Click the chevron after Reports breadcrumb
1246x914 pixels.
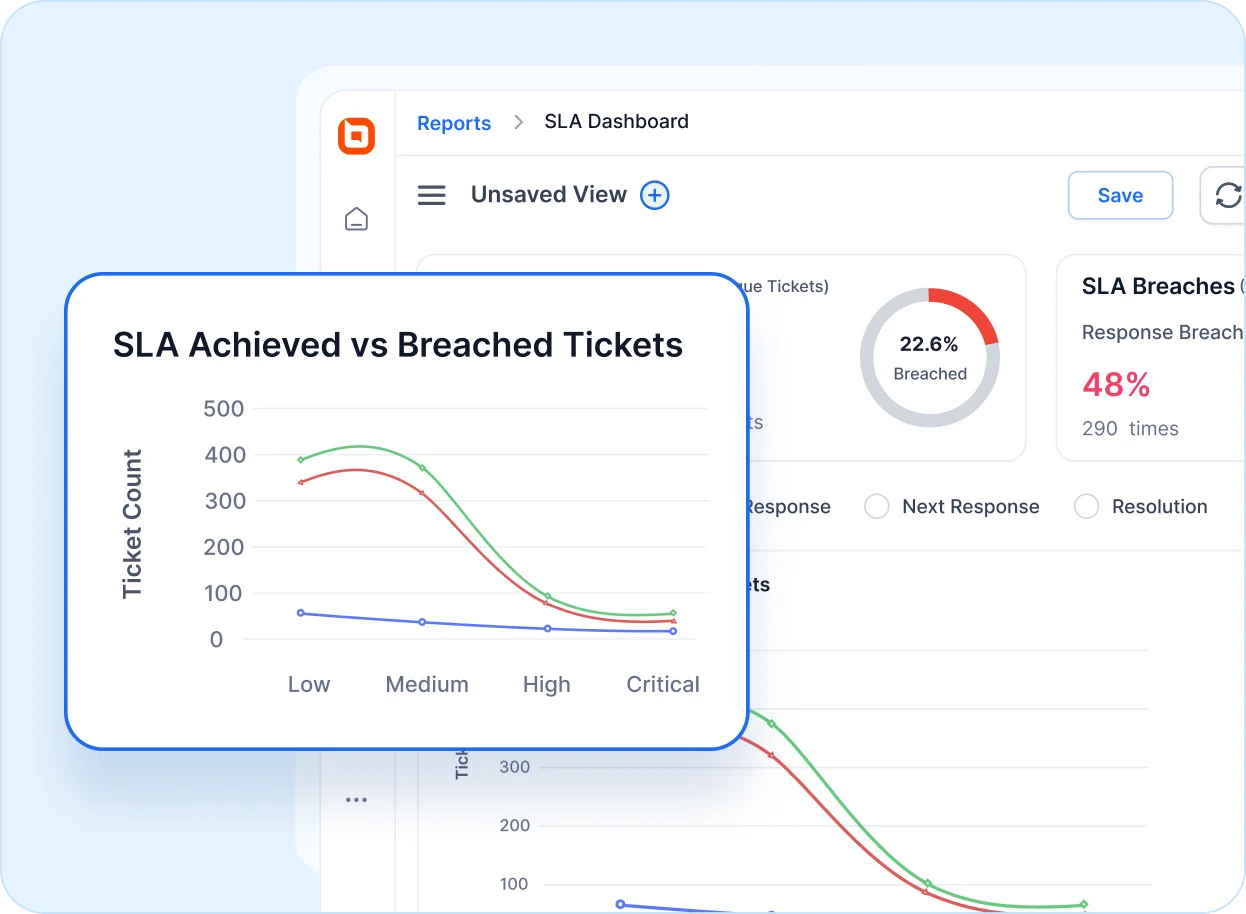coord(518,122)
